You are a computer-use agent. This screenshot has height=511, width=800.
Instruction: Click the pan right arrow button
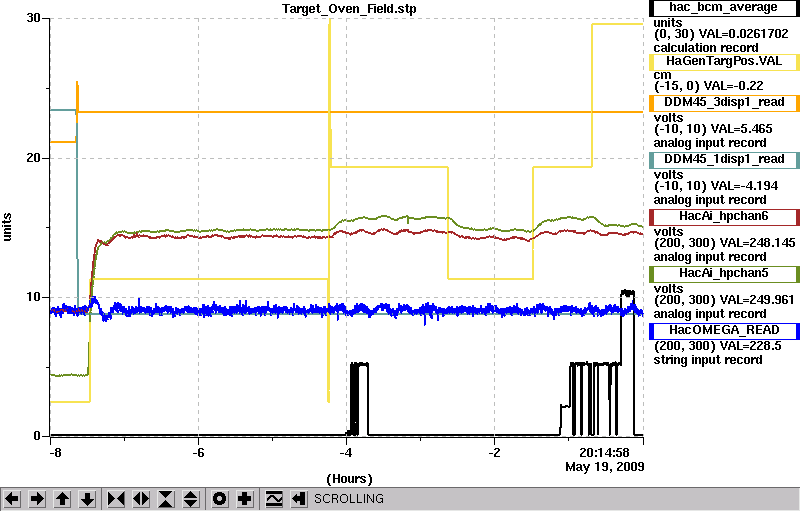pos(37,498)
